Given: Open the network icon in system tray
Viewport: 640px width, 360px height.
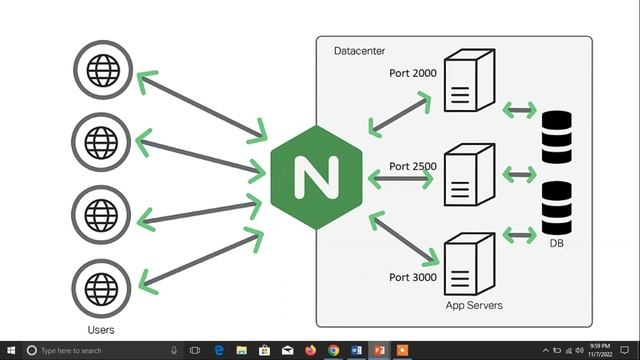Looking at the screenshot, I should click(x=568, y=351).
